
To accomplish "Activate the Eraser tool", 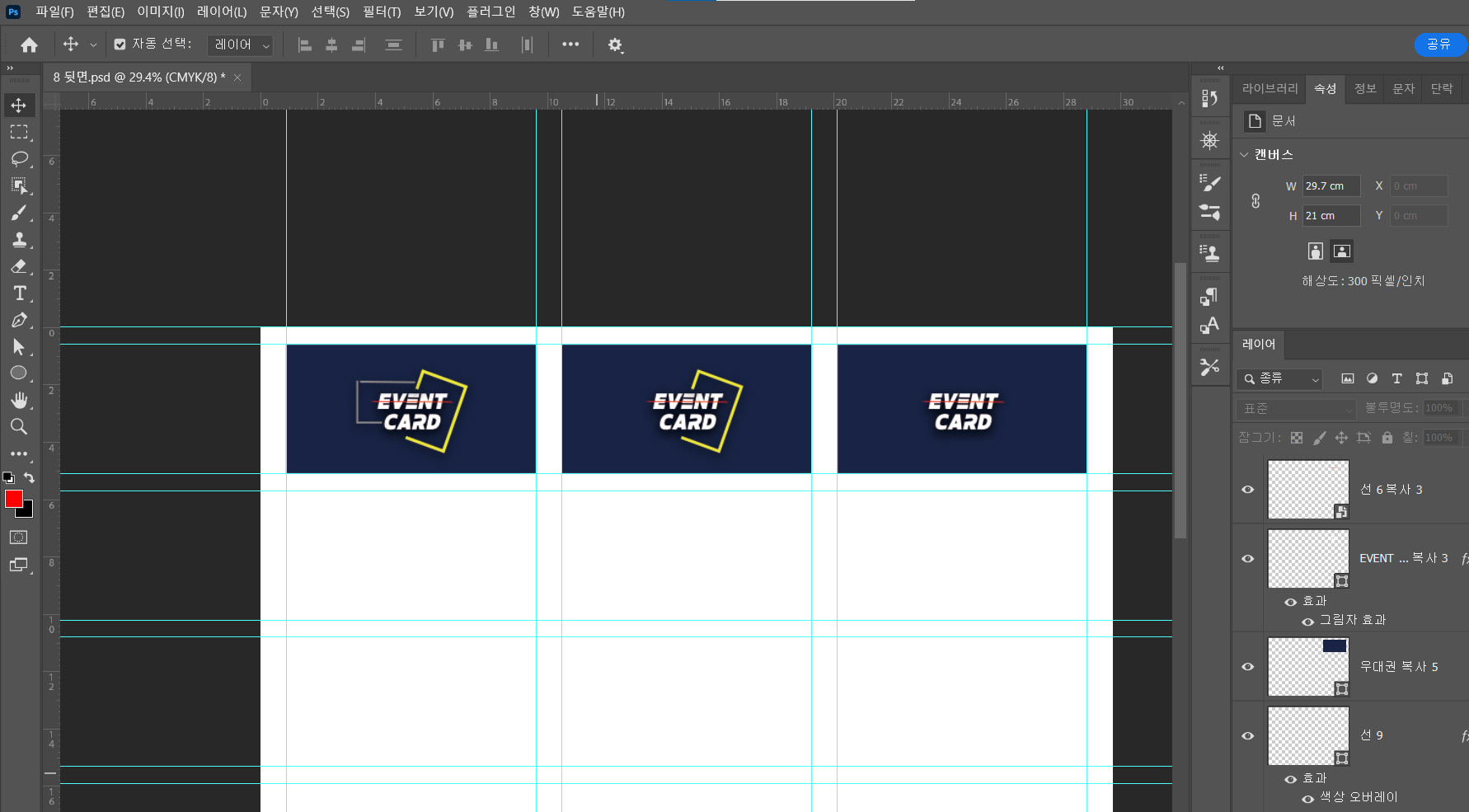I will pos(19,266).
